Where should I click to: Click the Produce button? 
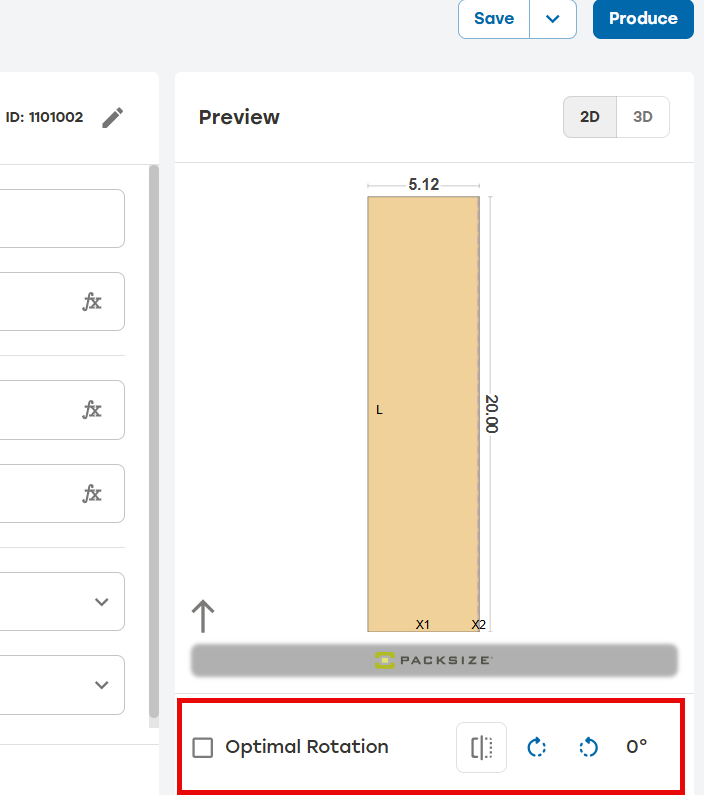(x=643, y=19)
